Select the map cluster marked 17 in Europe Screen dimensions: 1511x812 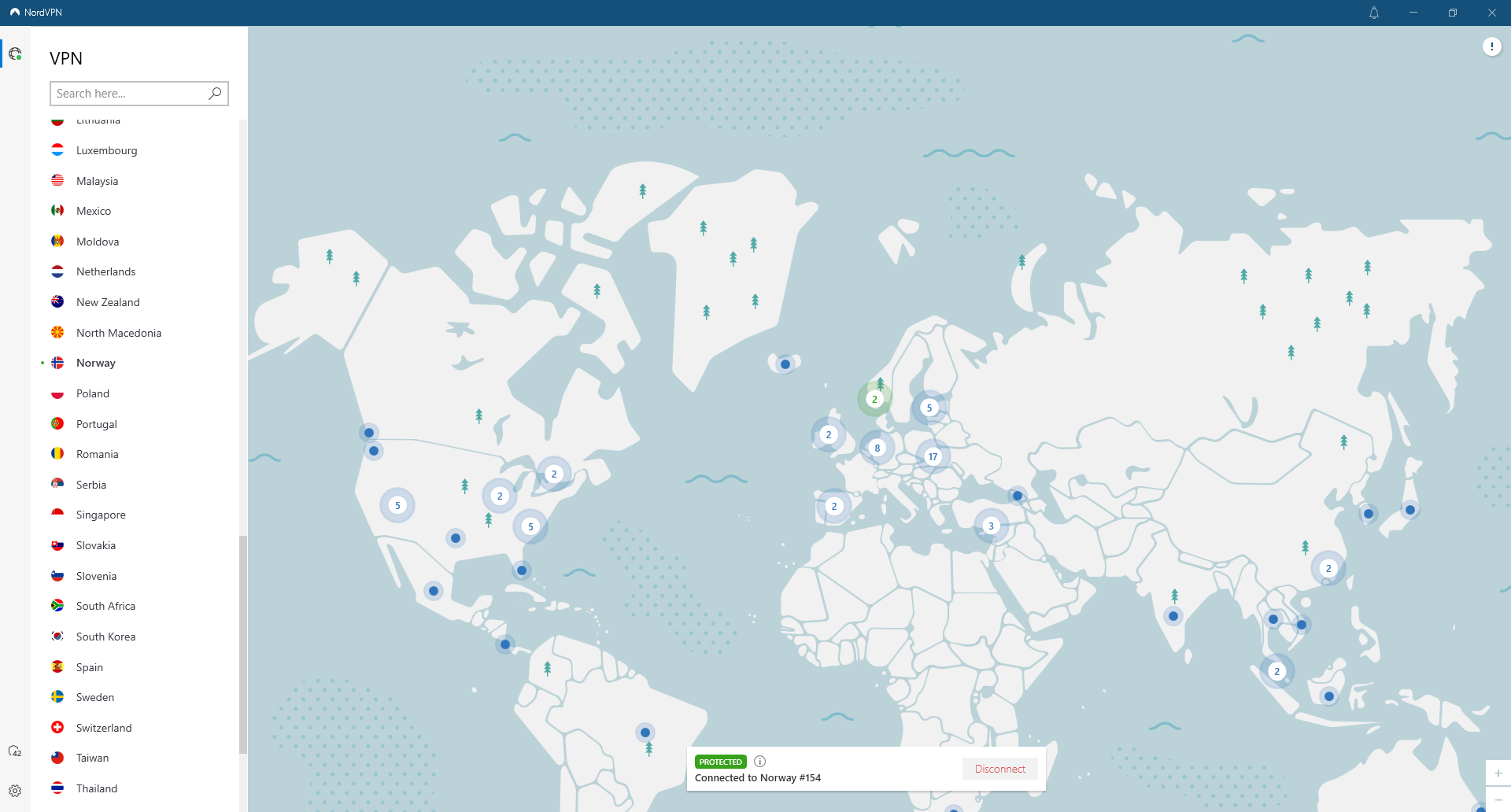933,456
